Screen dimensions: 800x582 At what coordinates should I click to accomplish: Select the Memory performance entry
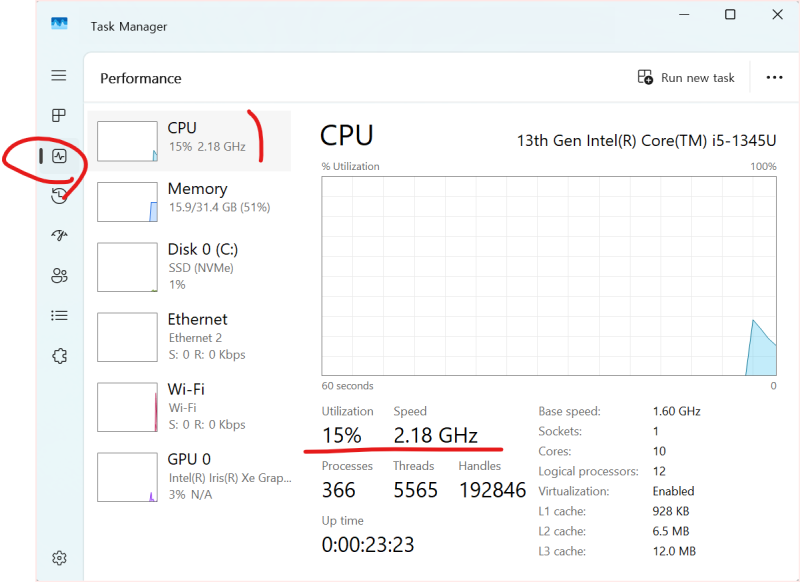point(189,201)
